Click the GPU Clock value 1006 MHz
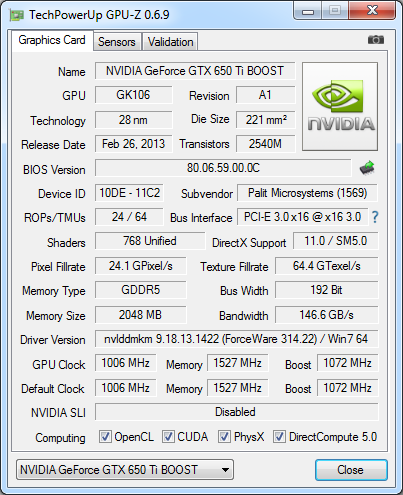This screenshot has width=403, height=495. (126, 363)
